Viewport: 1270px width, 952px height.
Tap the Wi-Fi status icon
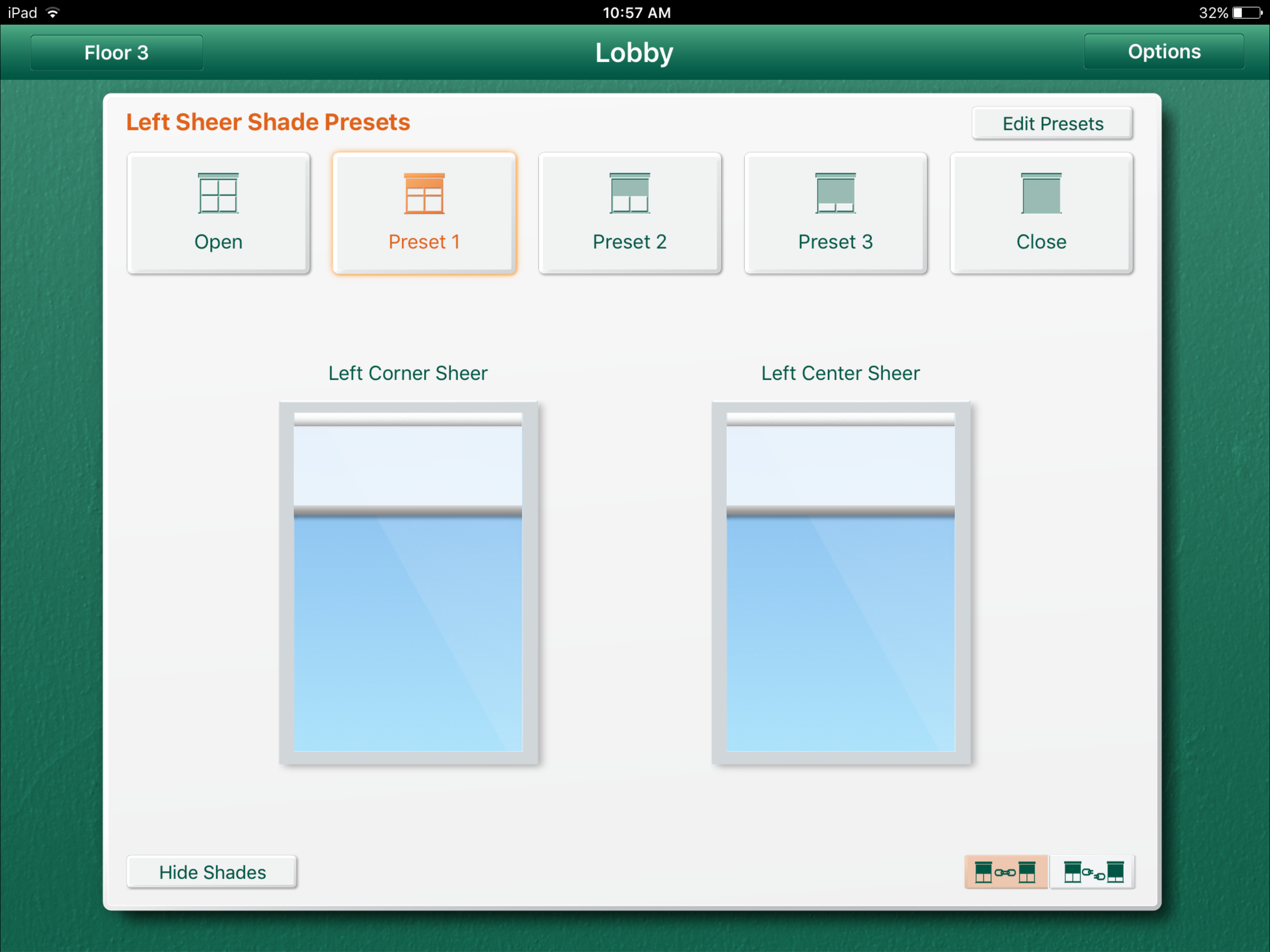52,13
